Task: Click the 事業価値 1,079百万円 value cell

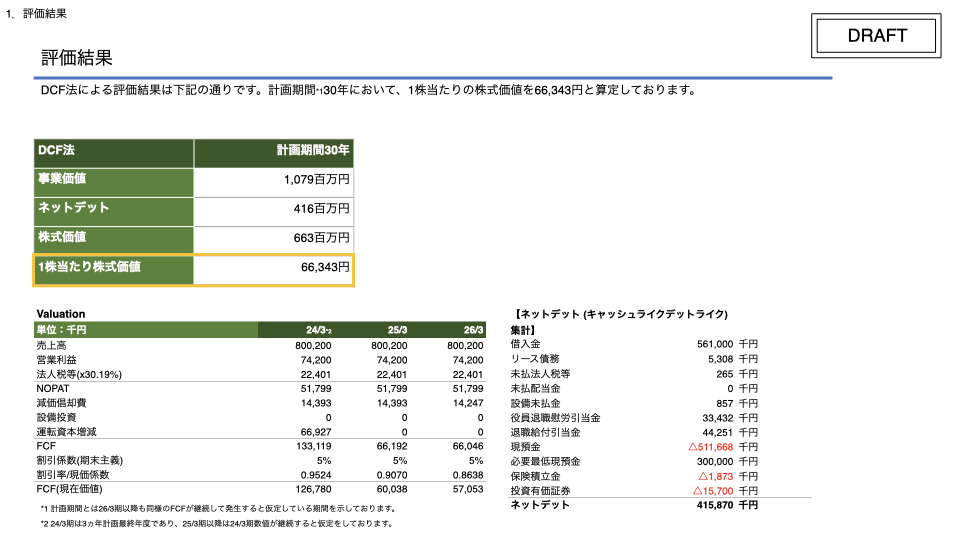Action: click(x=274, y=182)
